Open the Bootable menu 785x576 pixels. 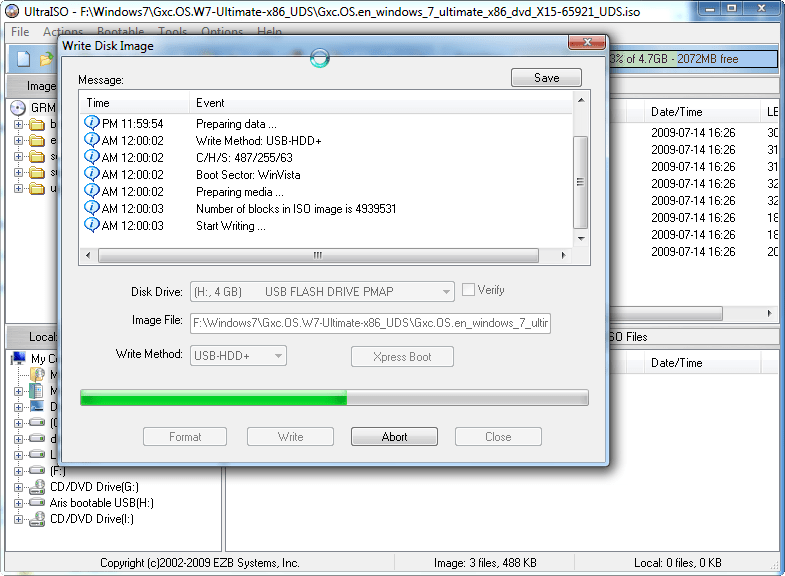(x=121, y=32)
